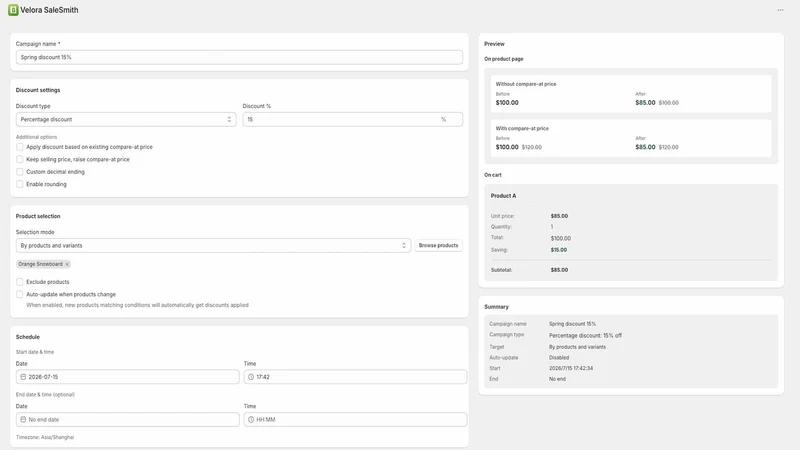
Task: Click the Product selection heading
Action: point(38,216)
